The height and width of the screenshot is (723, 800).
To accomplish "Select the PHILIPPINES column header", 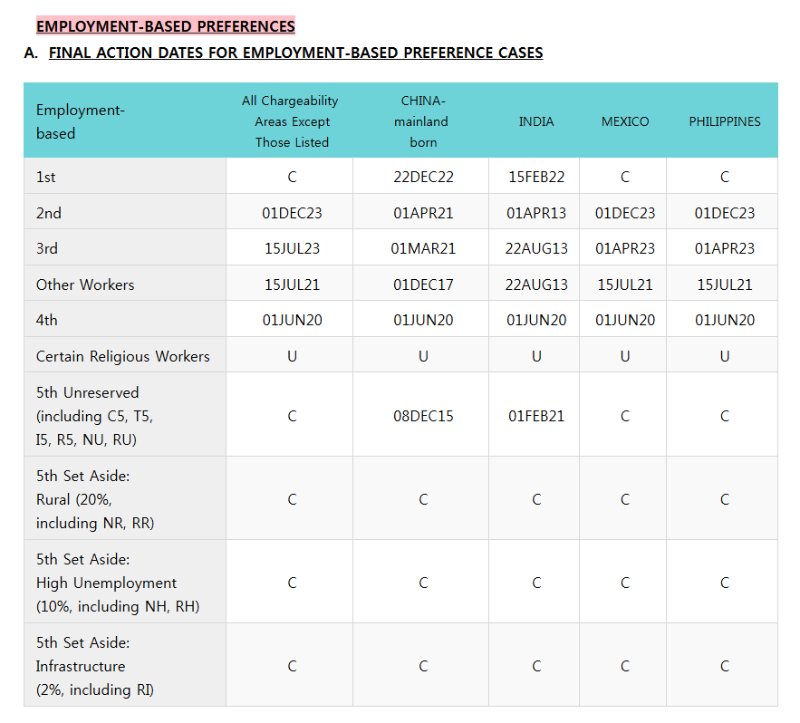I will pos(724,121).
